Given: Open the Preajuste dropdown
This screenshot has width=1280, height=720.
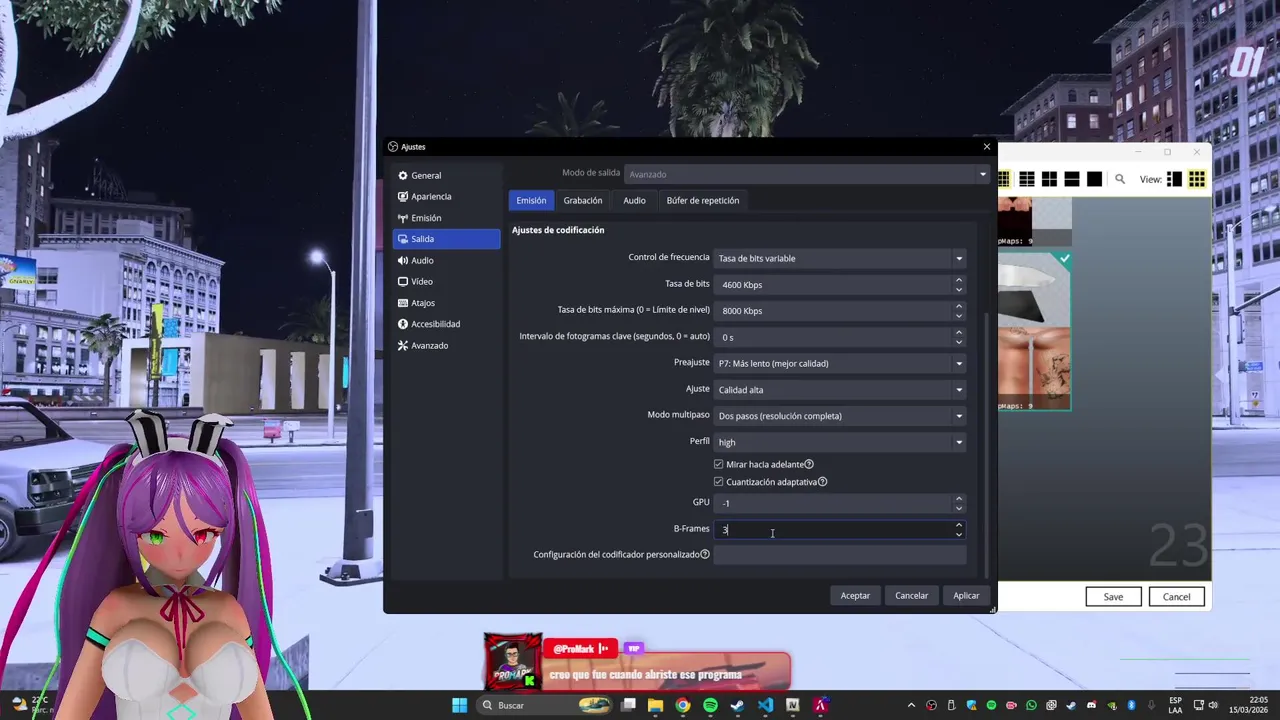Looking at the screenshot, I should tap(840, 363).
